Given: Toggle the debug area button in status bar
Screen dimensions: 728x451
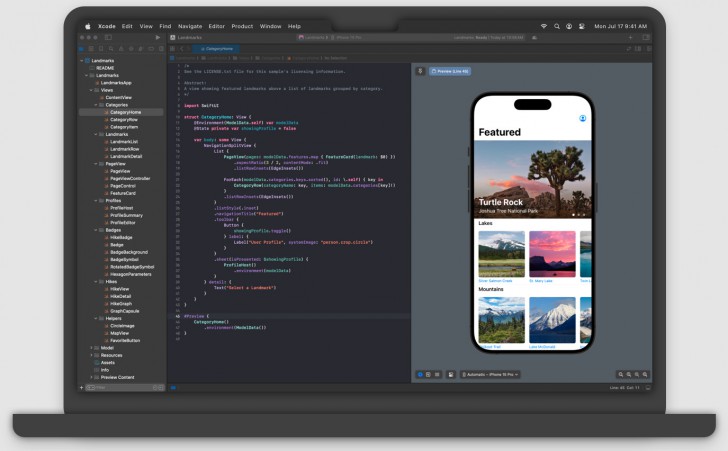Looking at the screenshot, I should (x=648, y=387).
